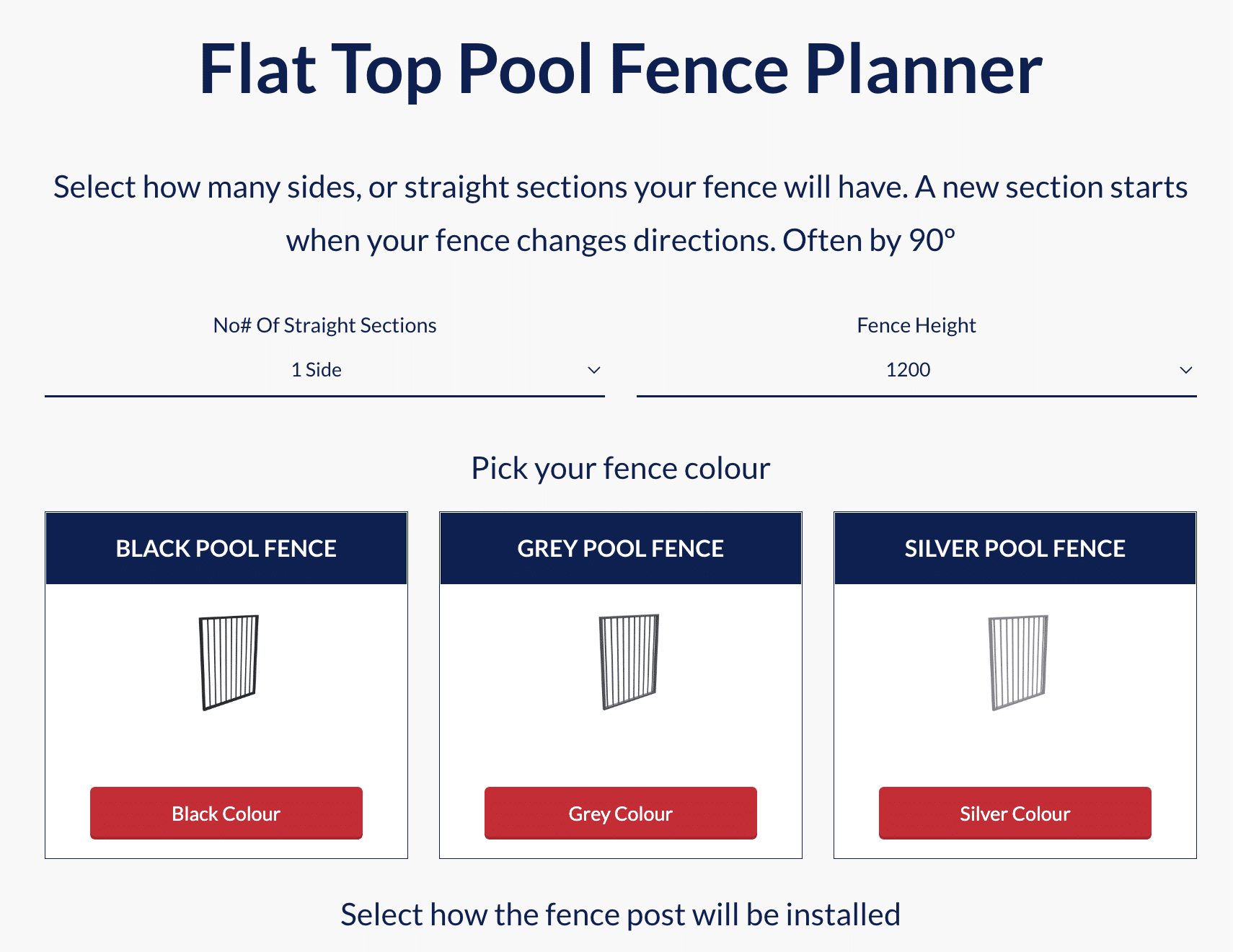Click the silver fence panel image
Screen dimensions: 1233x952
click(1017, 662)
